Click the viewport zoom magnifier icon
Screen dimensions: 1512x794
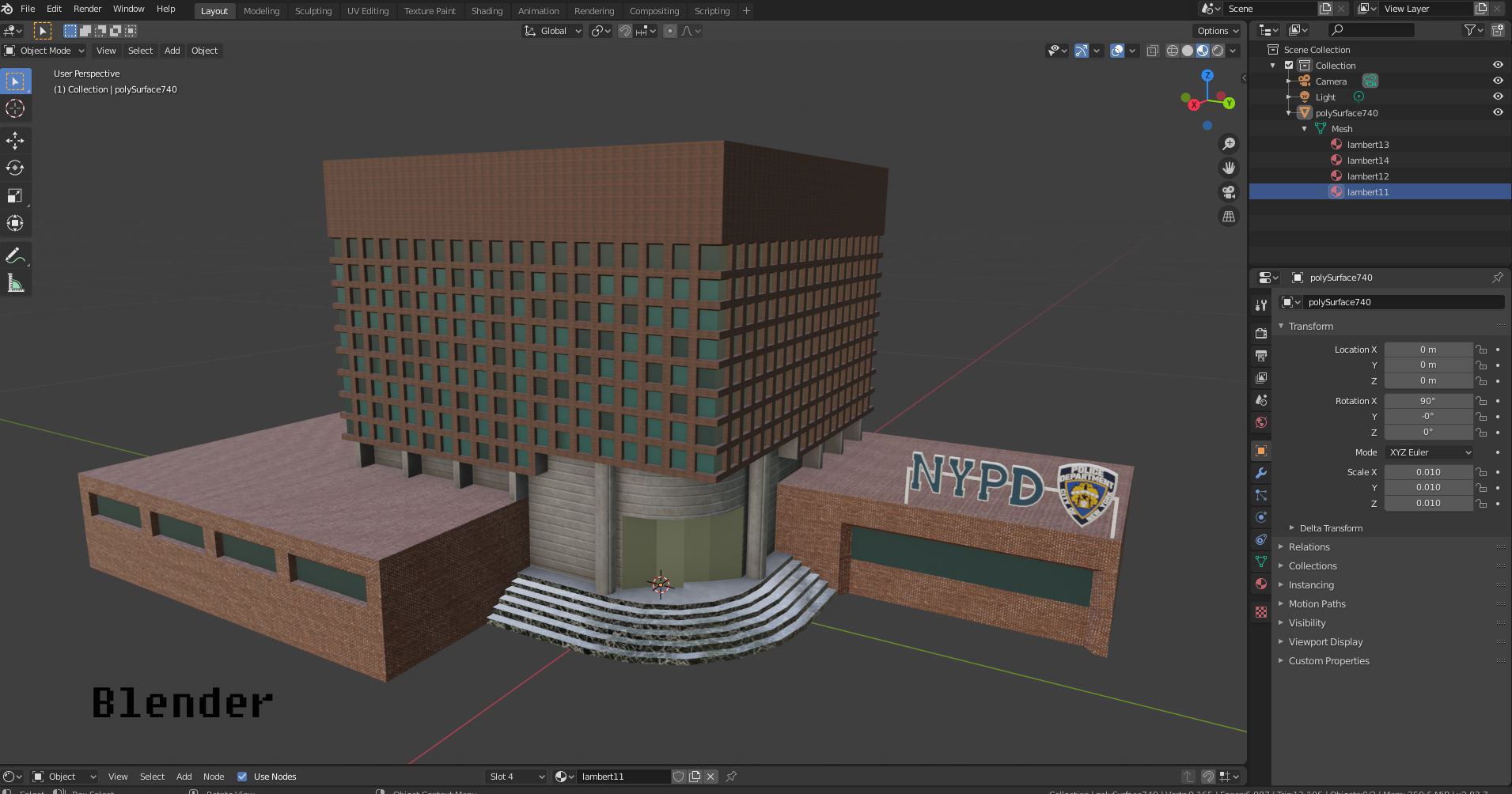click(1229, 144)
